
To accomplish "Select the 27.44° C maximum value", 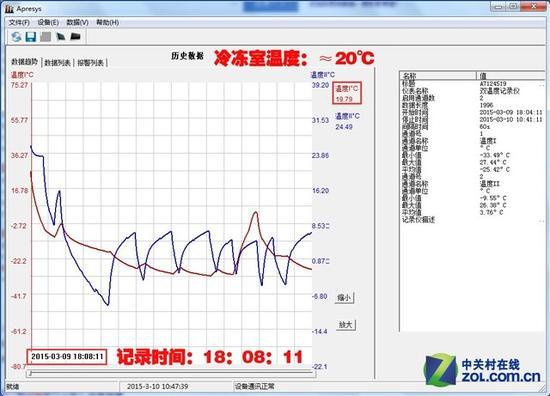I will click(x=493, y=162).
